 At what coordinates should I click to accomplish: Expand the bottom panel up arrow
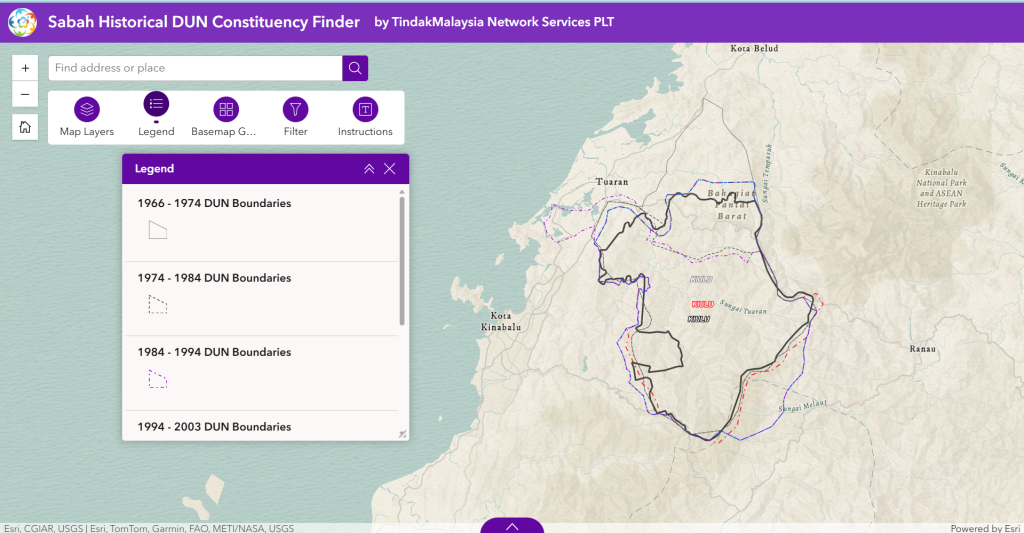(512, 525)
